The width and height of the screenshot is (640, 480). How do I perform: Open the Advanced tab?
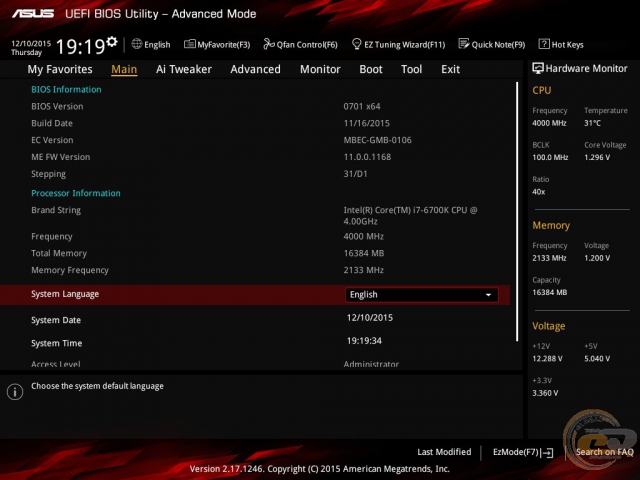coord(255,69)
